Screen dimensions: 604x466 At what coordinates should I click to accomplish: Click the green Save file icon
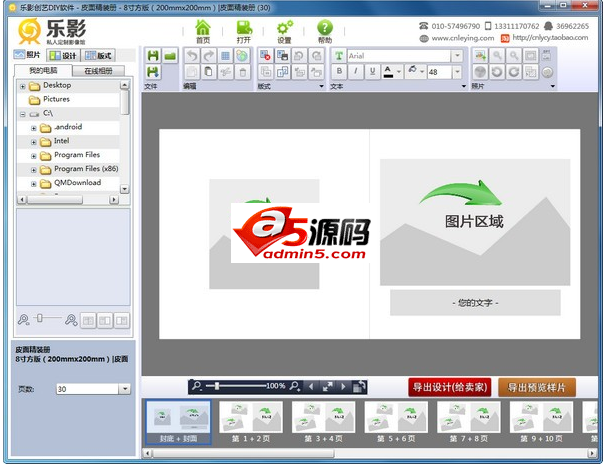153,56
